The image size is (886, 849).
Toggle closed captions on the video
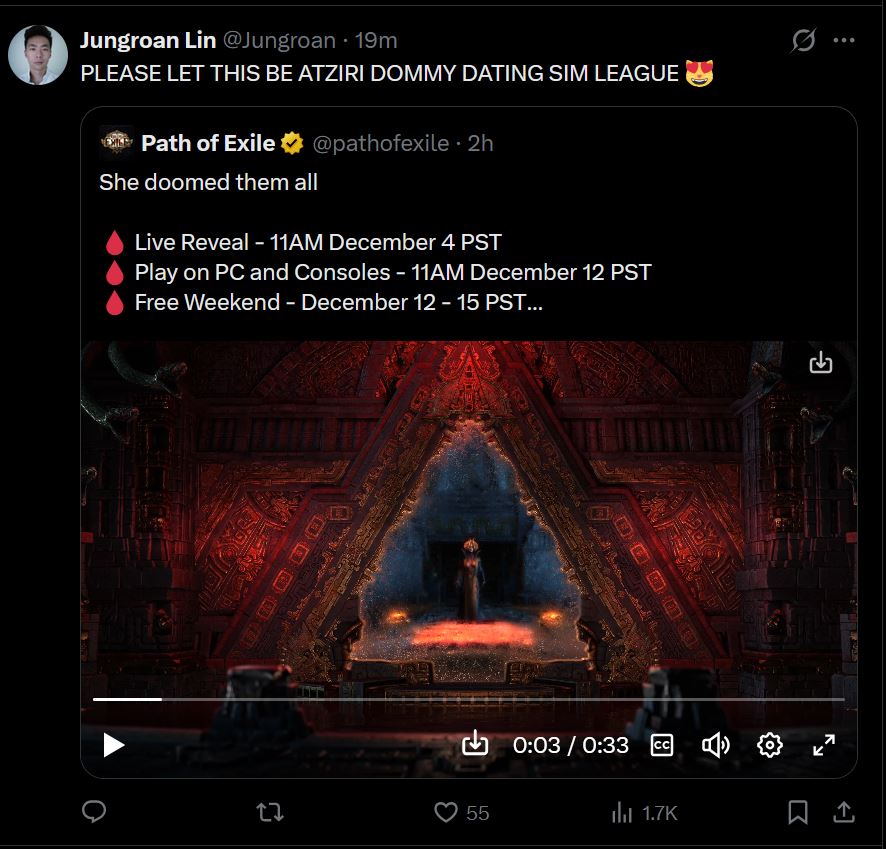tap(662, 745)
